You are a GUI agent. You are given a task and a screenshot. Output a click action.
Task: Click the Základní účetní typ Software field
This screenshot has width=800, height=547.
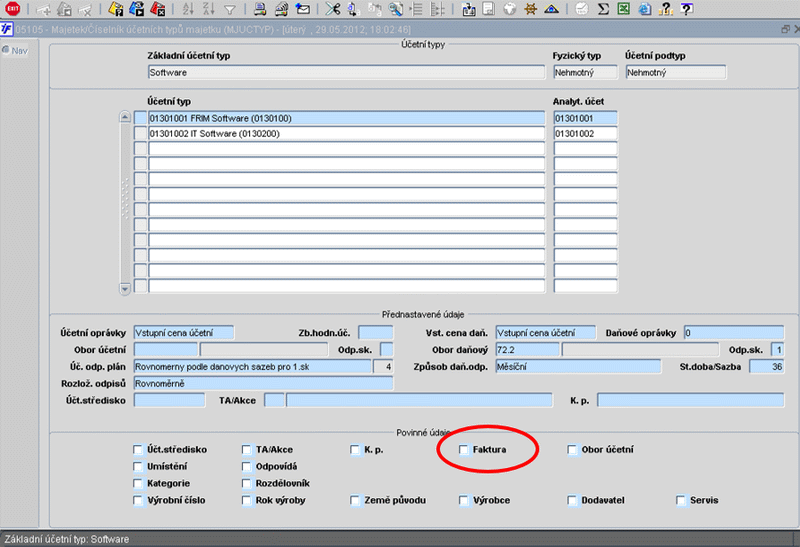(346, 72)
